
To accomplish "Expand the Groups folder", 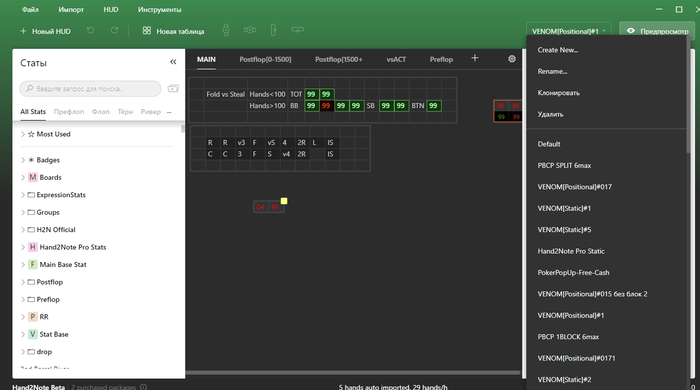I will point(23,212).
